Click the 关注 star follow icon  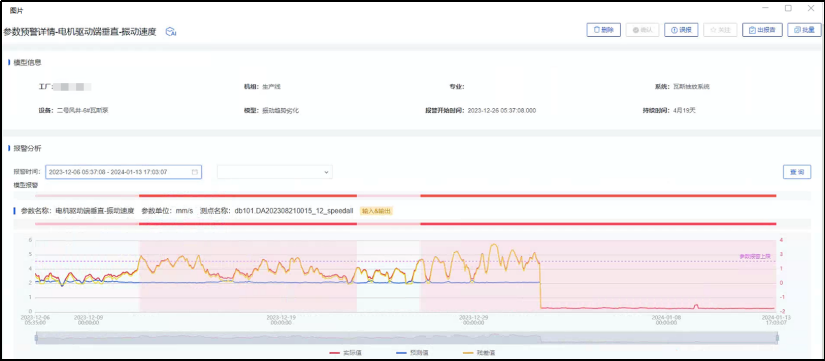tap(713, 30)
